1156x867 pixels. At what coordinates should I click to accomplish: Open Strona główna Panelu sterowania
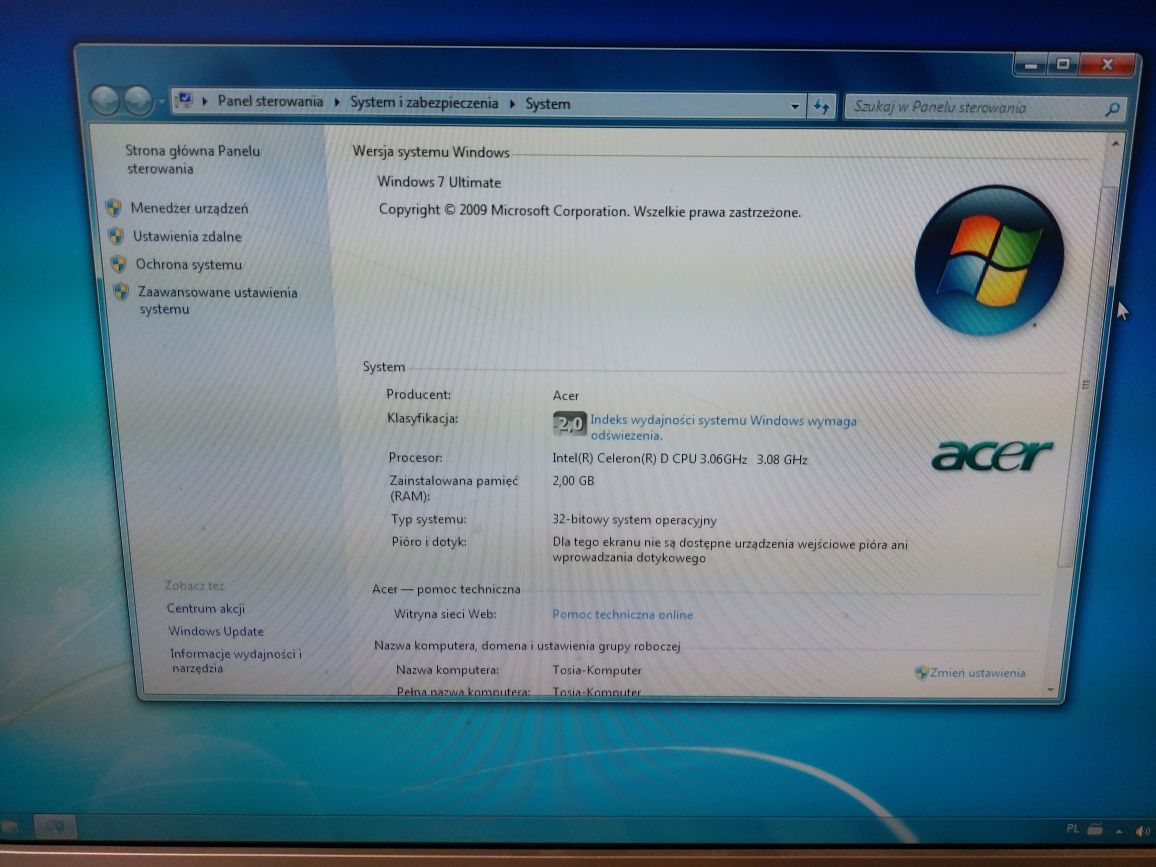click(x=192, y=159)
